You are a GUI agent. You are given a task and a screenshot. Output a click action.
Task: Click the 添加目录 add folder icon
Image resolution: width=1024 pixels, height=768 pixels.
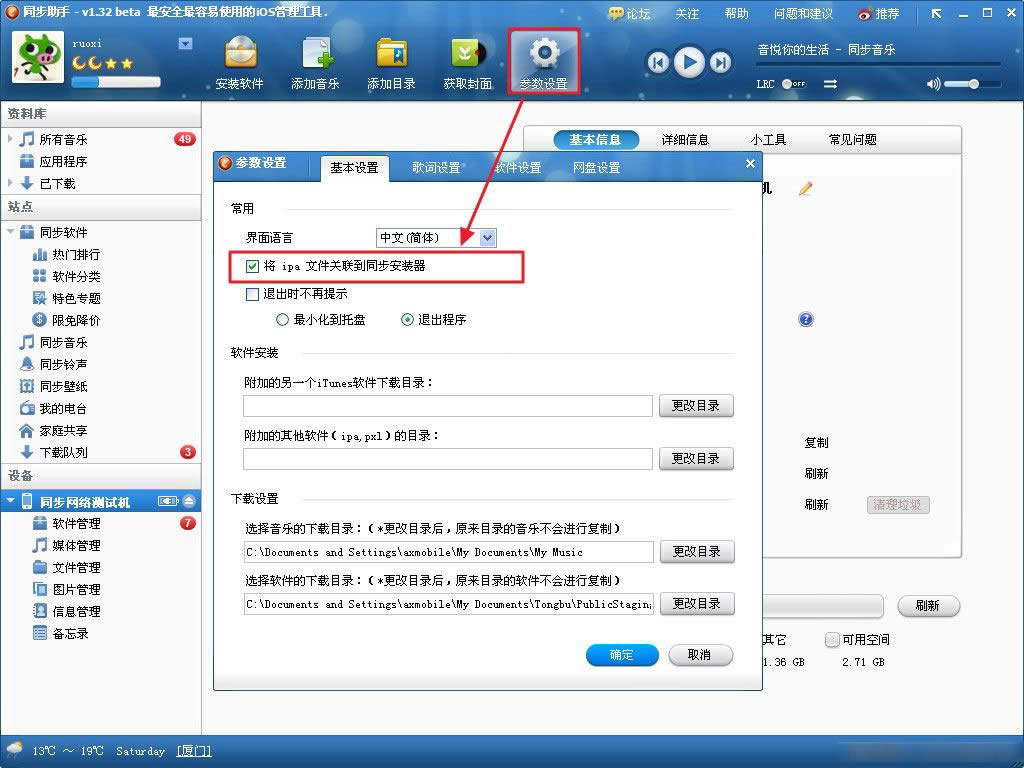391,54
